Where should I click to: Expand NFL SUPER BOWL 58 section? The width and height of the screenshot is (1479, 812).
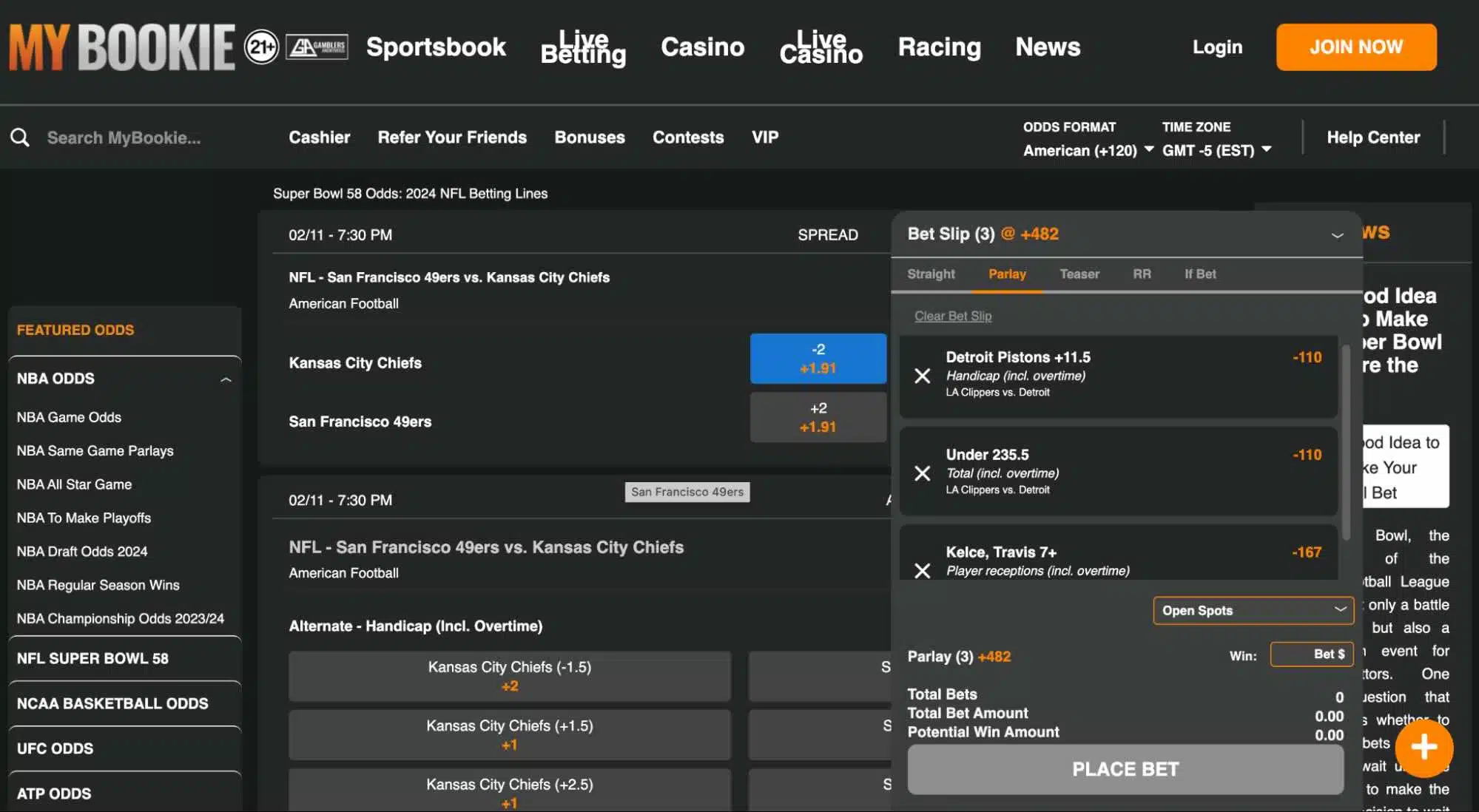click(124, 658)
